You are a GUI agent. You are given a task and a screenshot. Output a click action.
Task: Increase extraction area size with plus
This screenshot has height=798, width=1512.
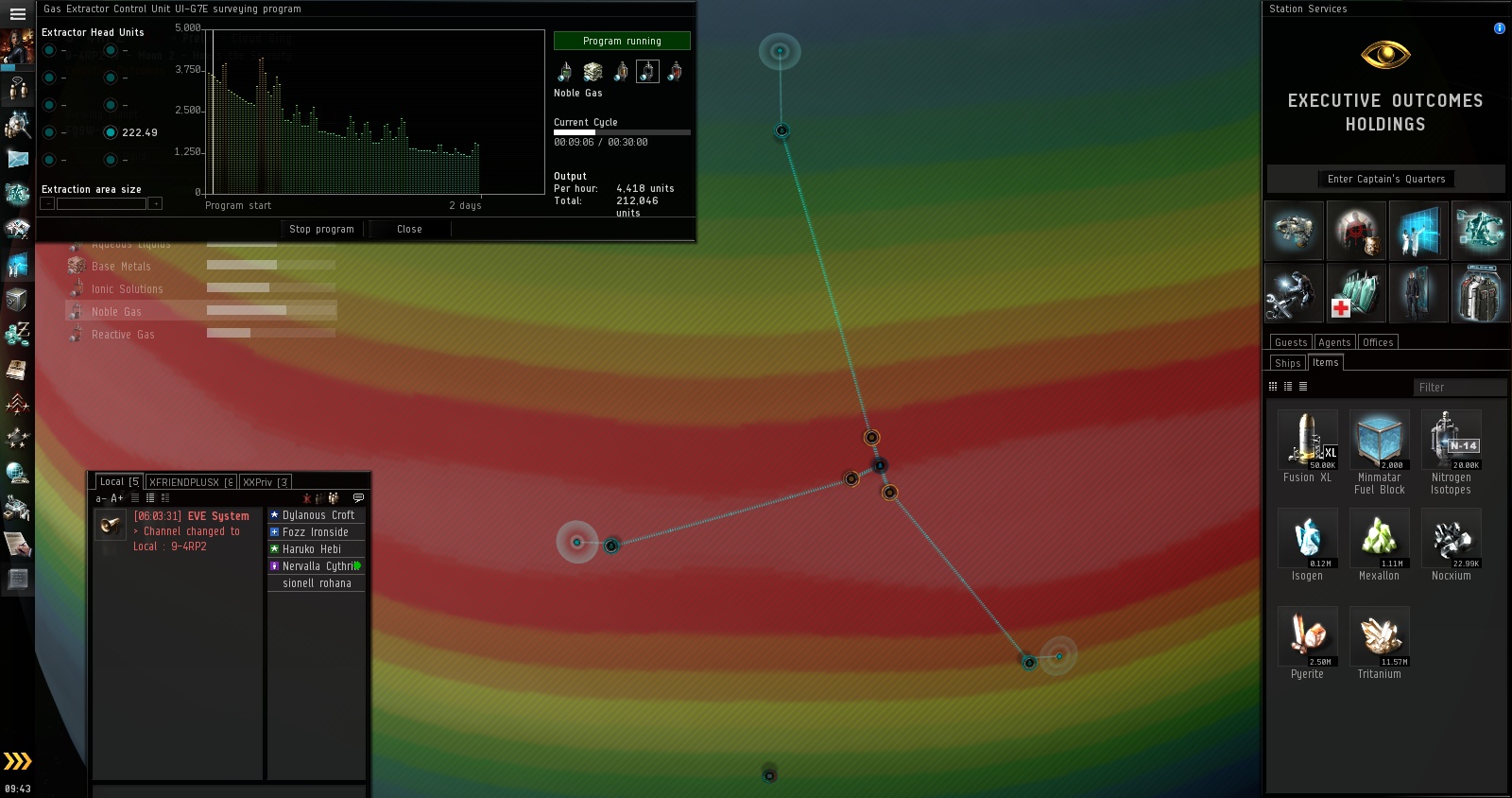point(155,203)
